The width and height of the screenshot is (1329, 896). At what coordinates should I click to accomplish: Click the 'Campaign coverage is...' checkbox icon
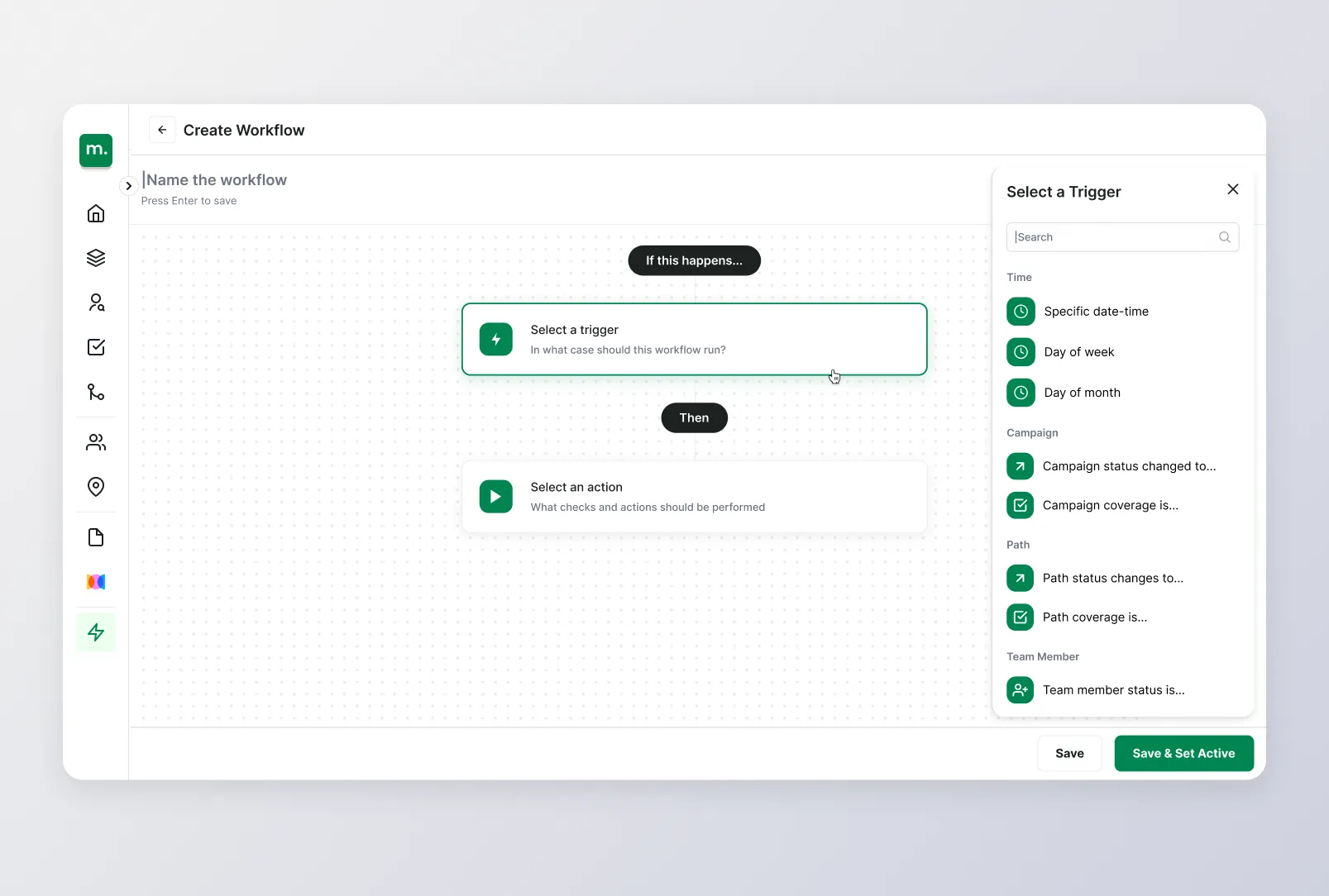point(1020,505)
